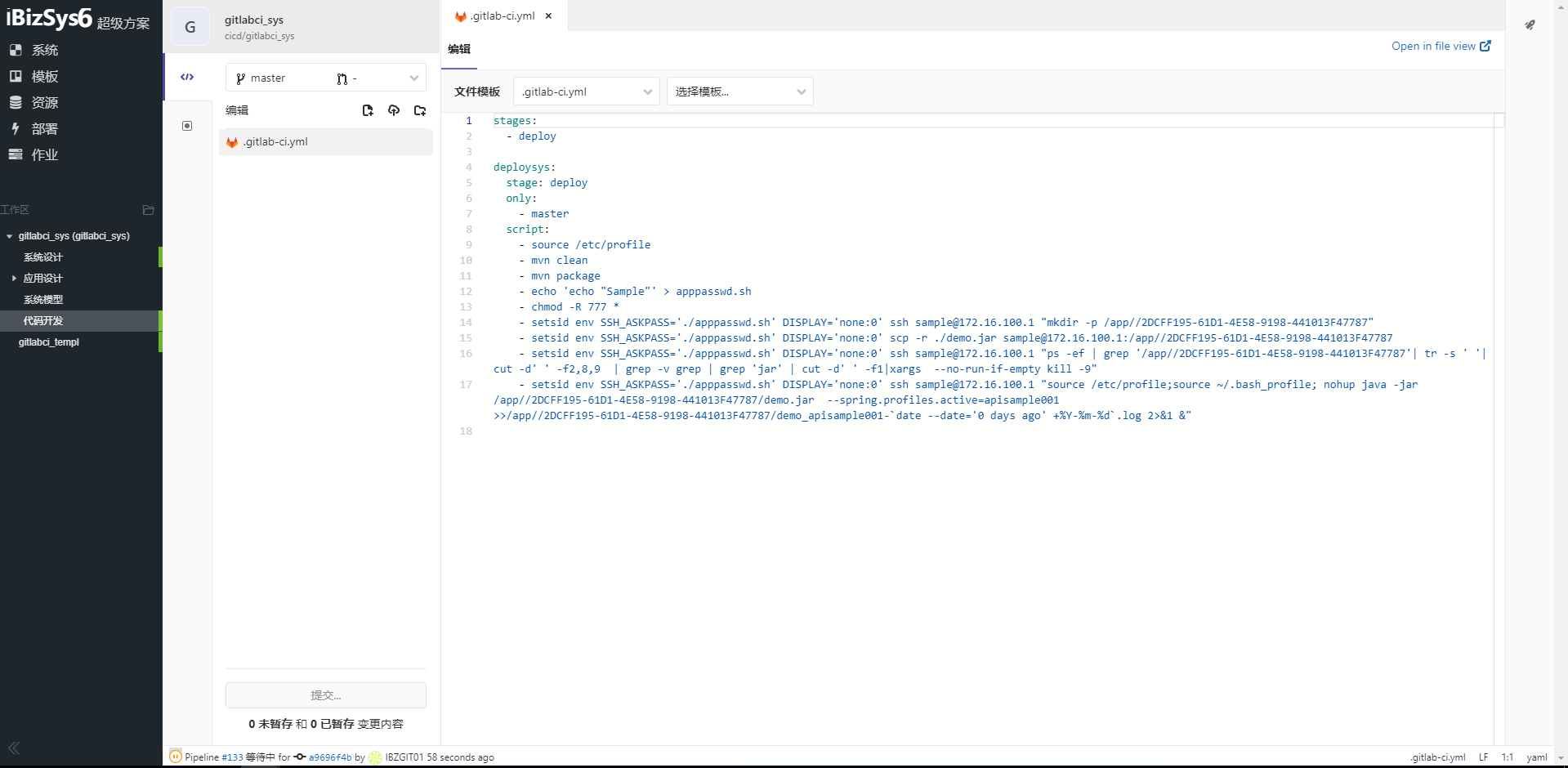The image size is (1568, 768).
Task: Open the 选择模板 dropdown
Action: coord(739,92)
